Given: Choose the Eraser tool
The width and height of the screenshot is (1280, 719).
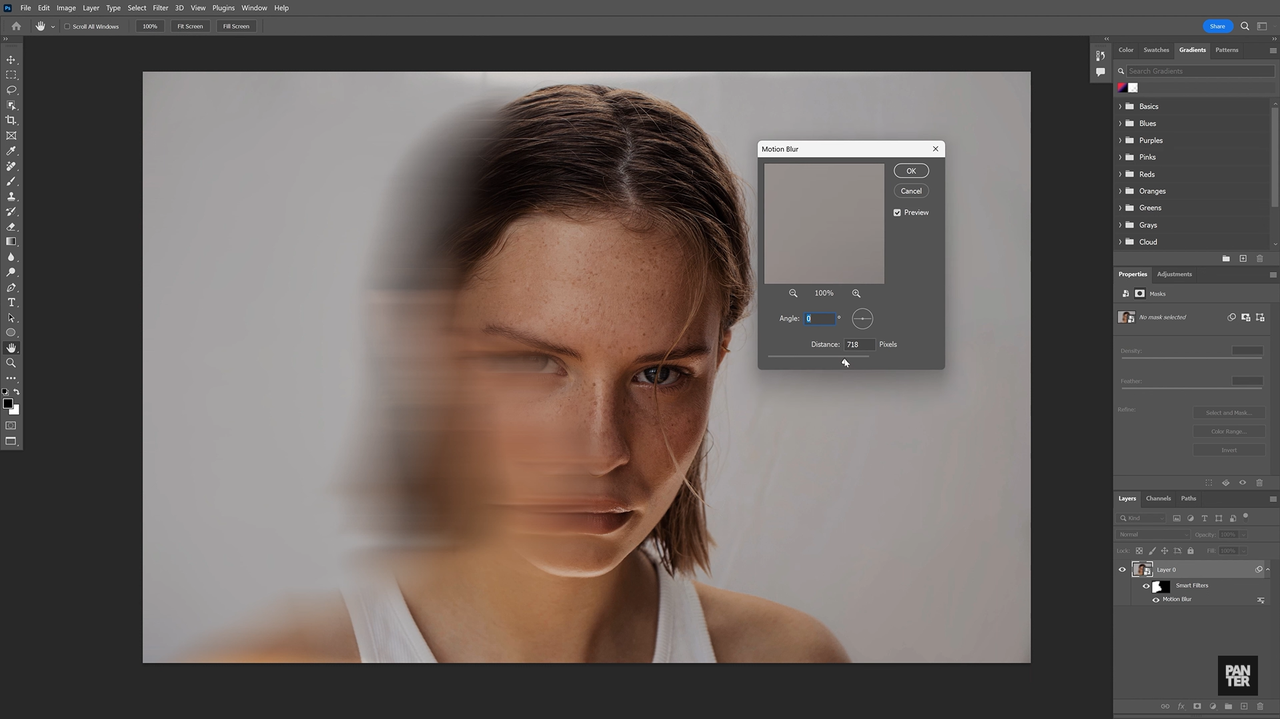Looking at the screenshot, I should click(11, 226).
